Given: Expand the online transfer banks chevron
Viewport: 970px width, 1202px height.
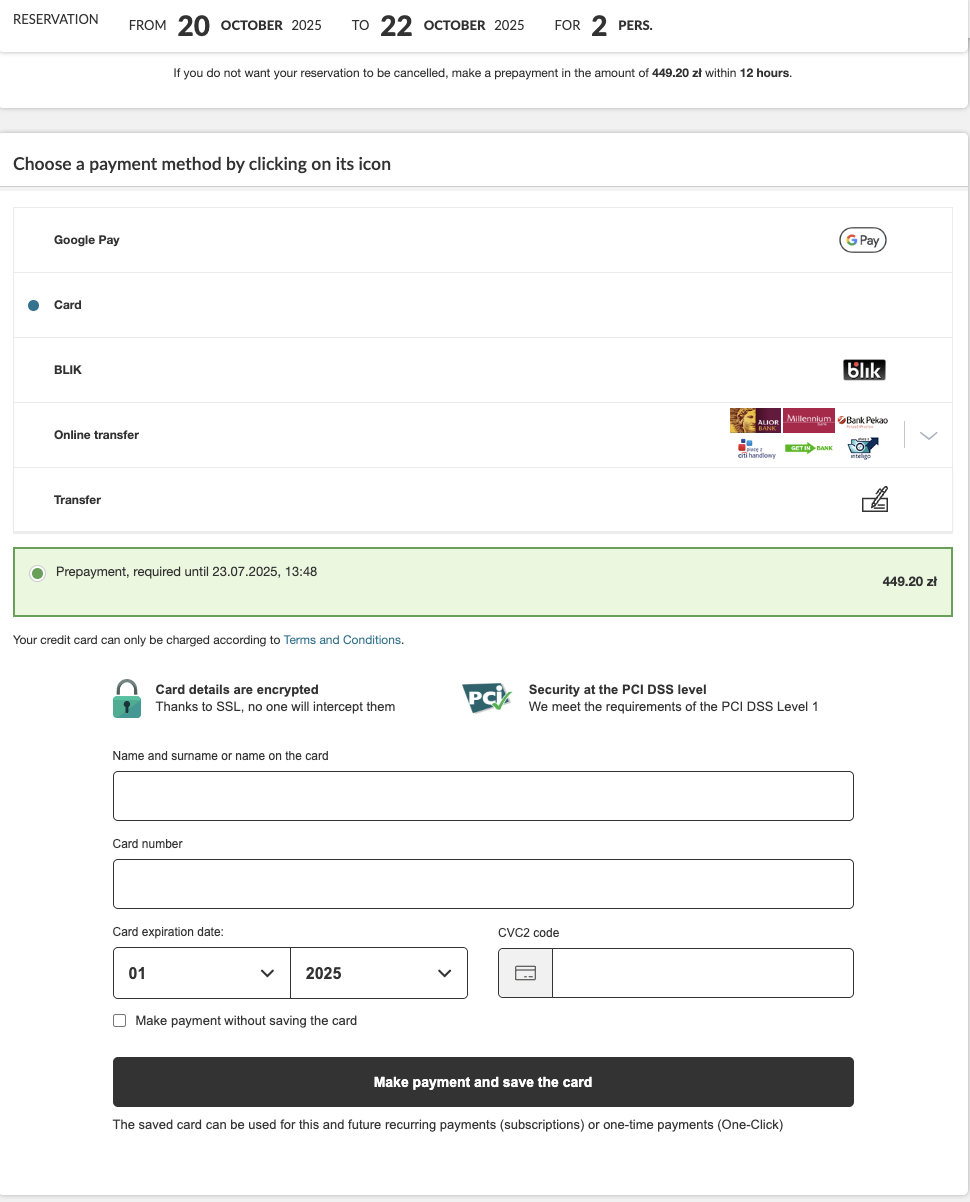Looking at the screenshot, I should coord(928,435).
